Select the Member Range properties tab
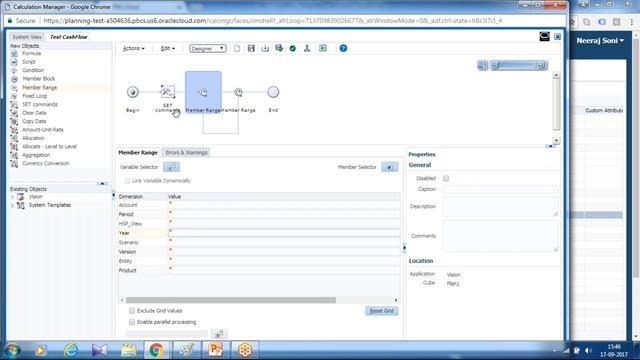This screenshot has height=360, width=640. click(138, 152)
